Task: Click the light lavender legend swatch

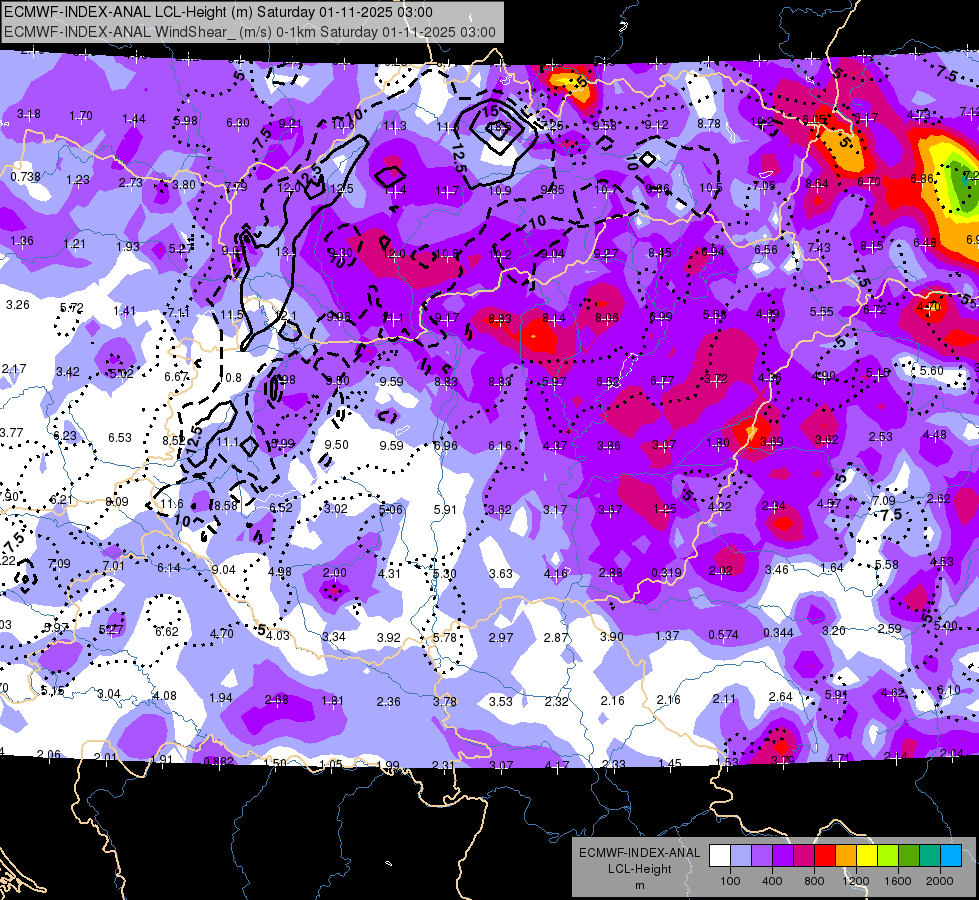Action: click(x=740, y=856)
